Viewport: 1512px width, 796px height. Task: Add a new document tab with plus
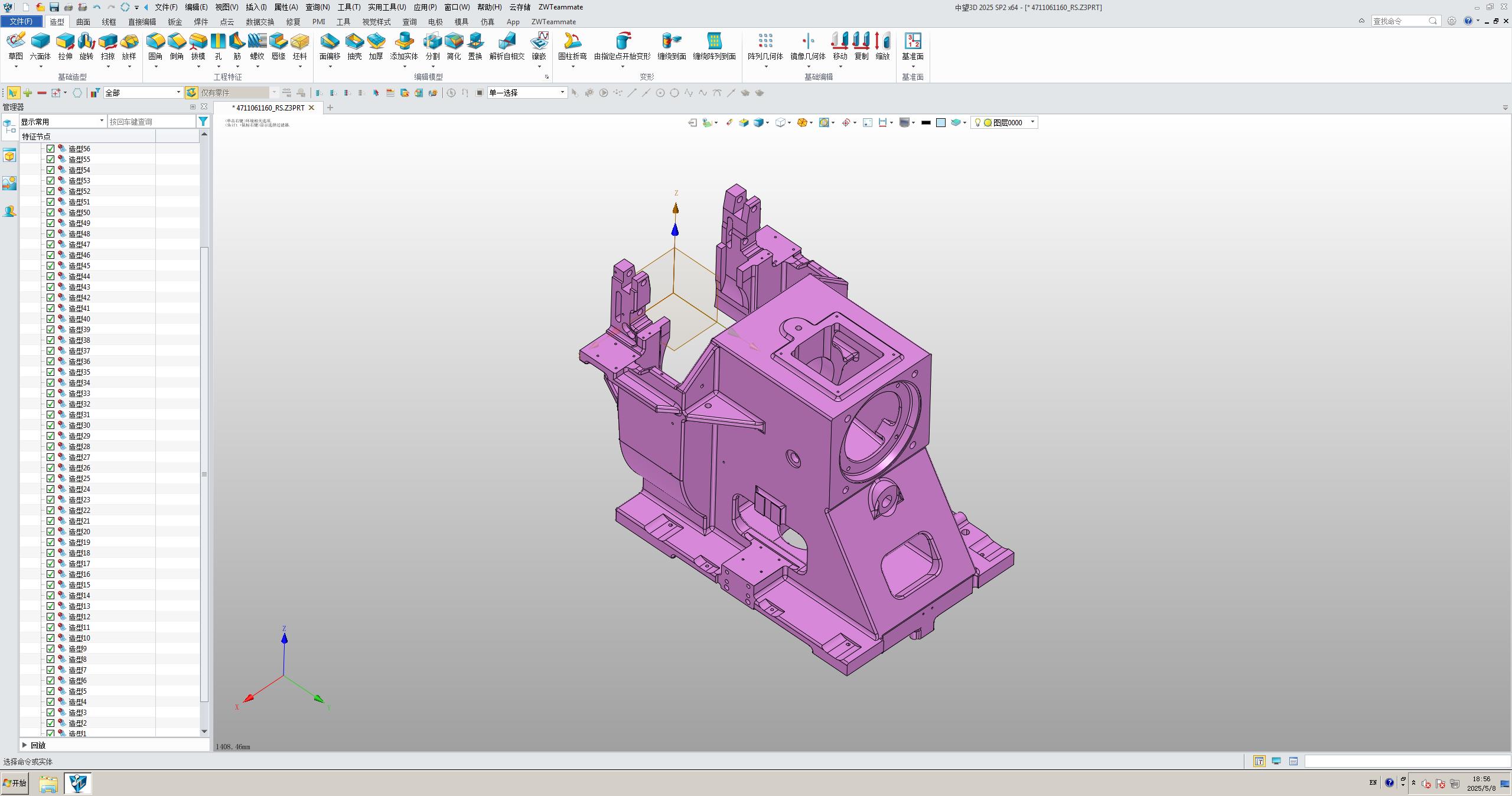pos(330,108)
